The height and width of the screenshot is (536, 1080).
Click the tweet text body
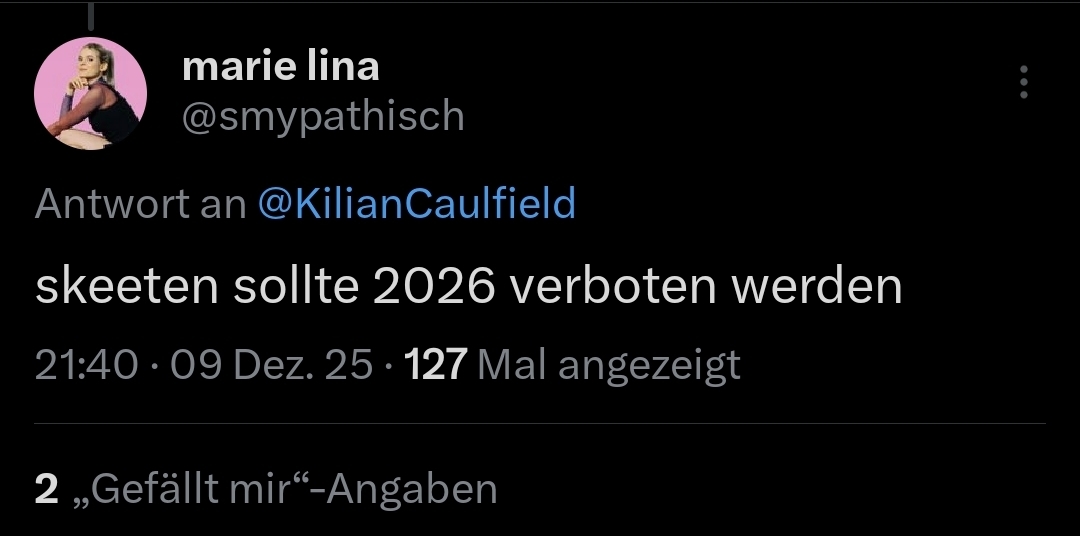[469, 287]
